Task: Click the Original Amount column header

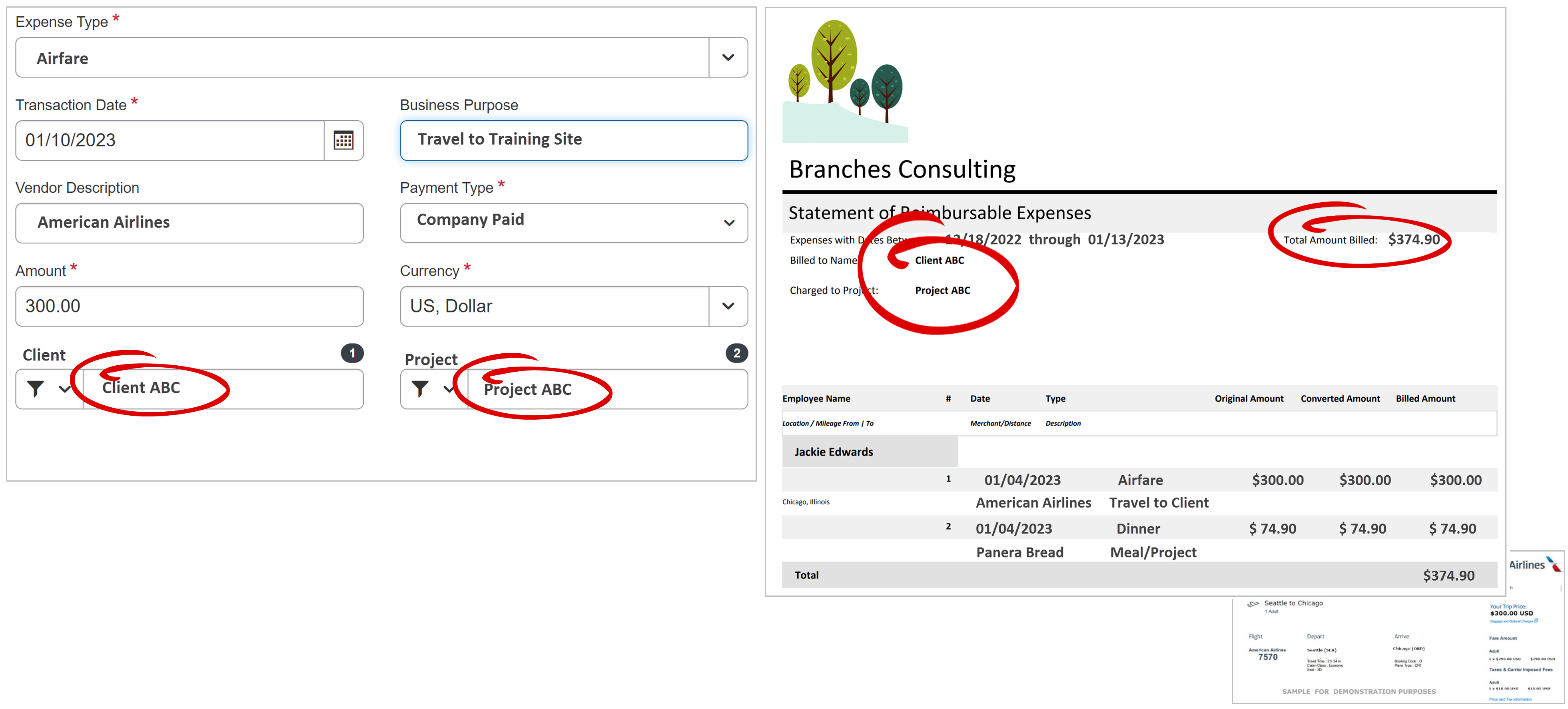Action: point(1249,398)
